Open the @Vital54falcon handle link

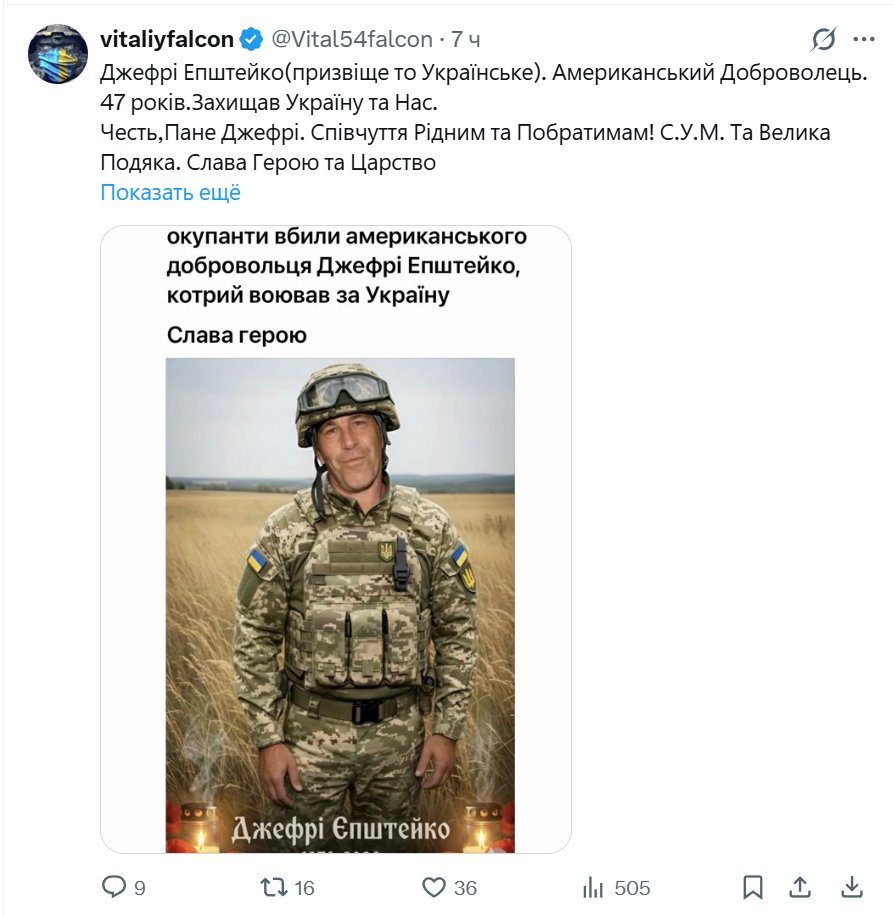[352, 39]
